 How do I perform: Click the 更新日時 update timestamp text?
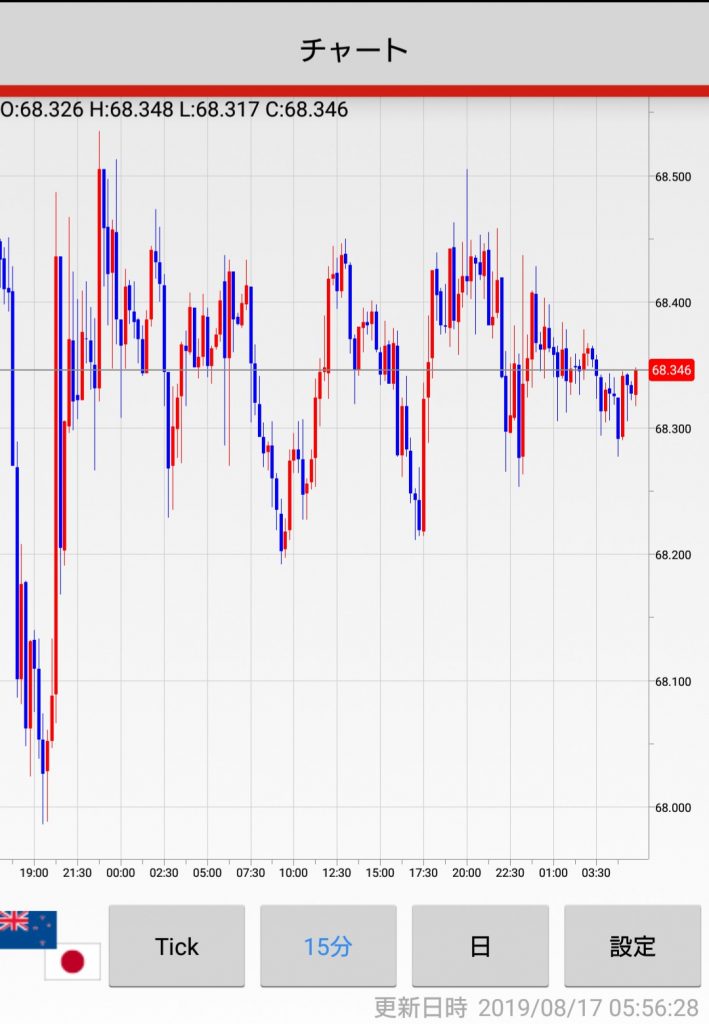(x=536, y=1006)
